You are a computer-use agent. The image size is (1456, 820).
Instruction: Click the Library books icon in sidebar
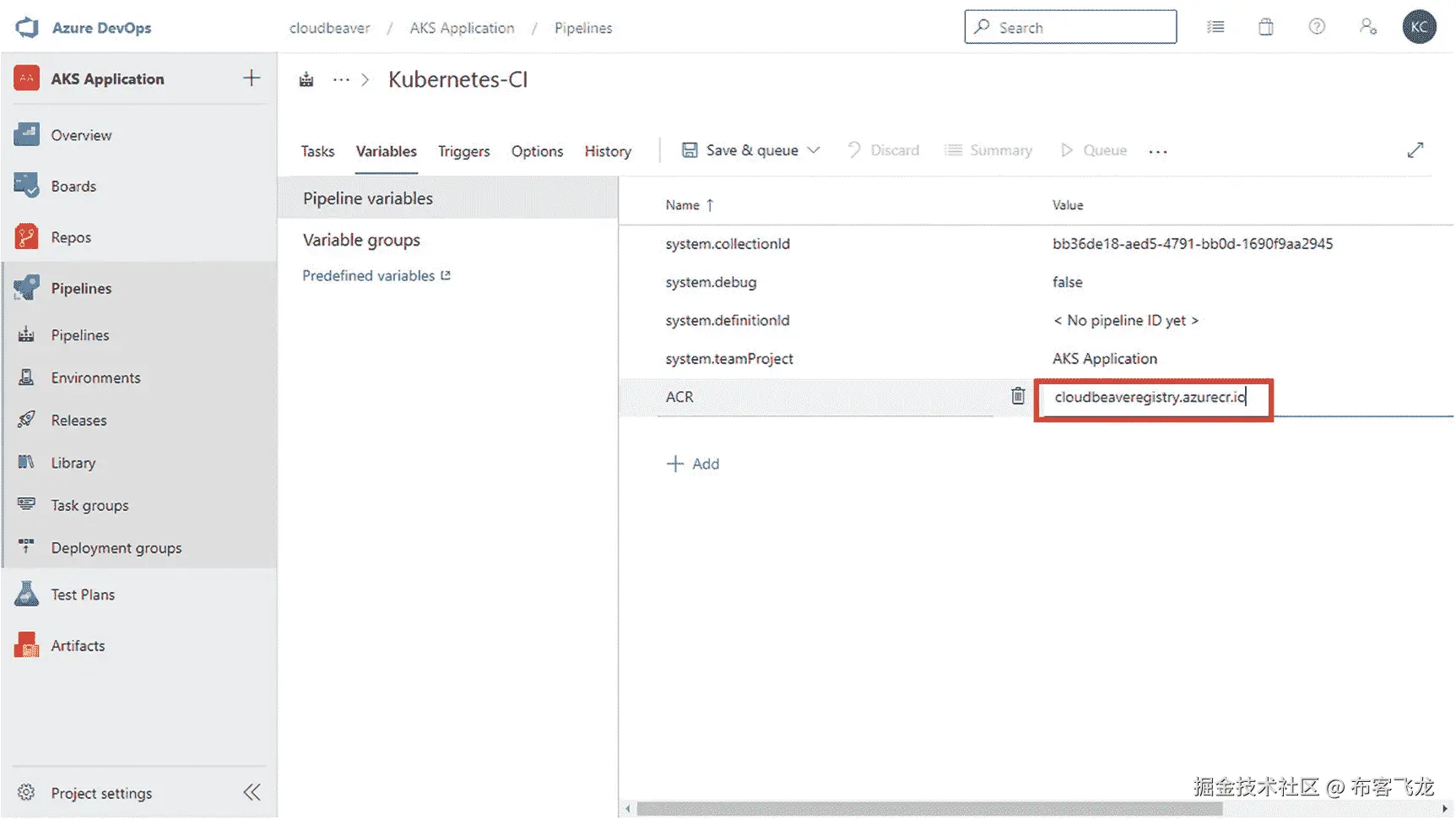(x=27, y=463)
